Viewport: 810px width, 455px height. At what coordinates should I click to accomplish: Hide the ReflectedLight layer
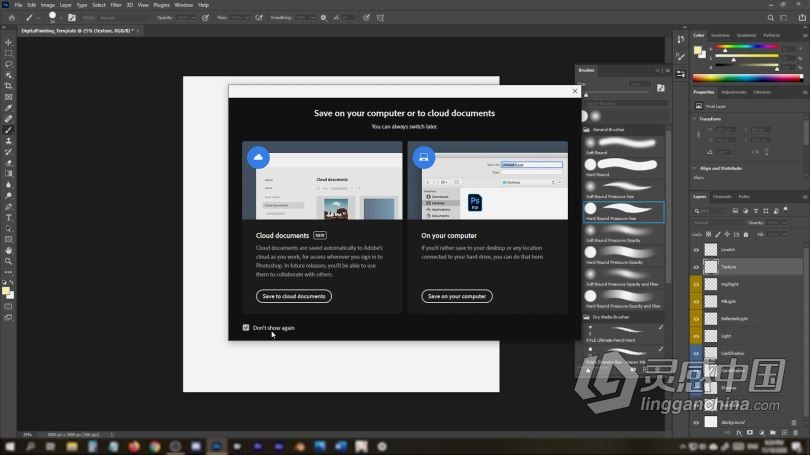coord(696,319)
